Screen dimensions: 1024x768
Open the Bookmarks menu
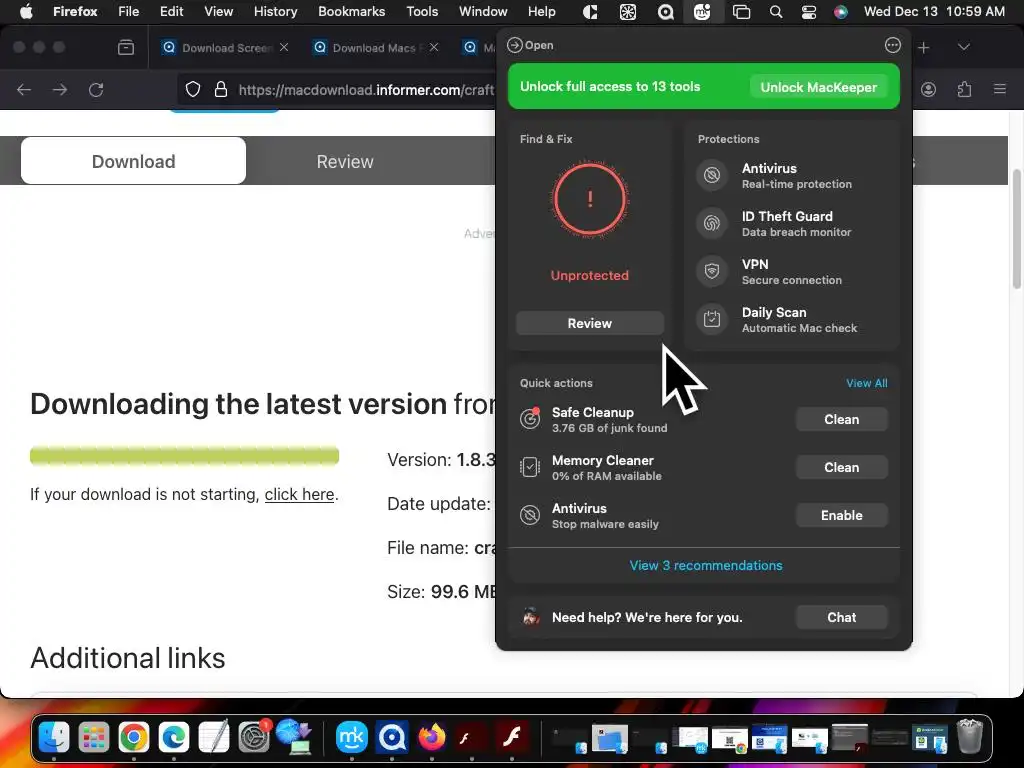click(x=351, y=12)
